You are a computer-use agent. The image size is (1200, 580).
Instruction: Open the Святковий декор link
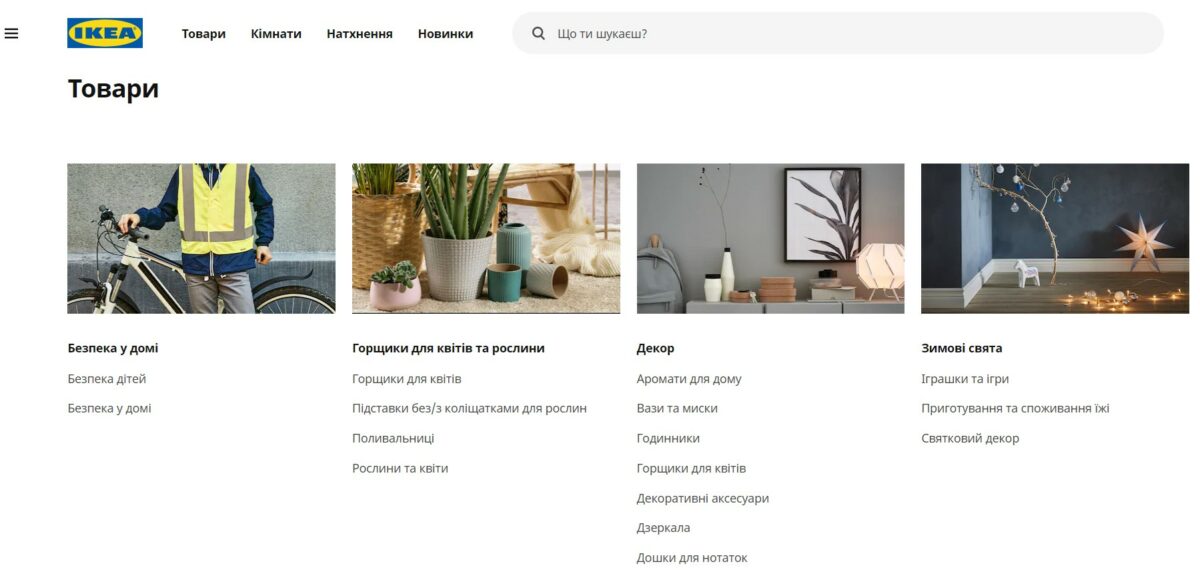tap(970, 438)
